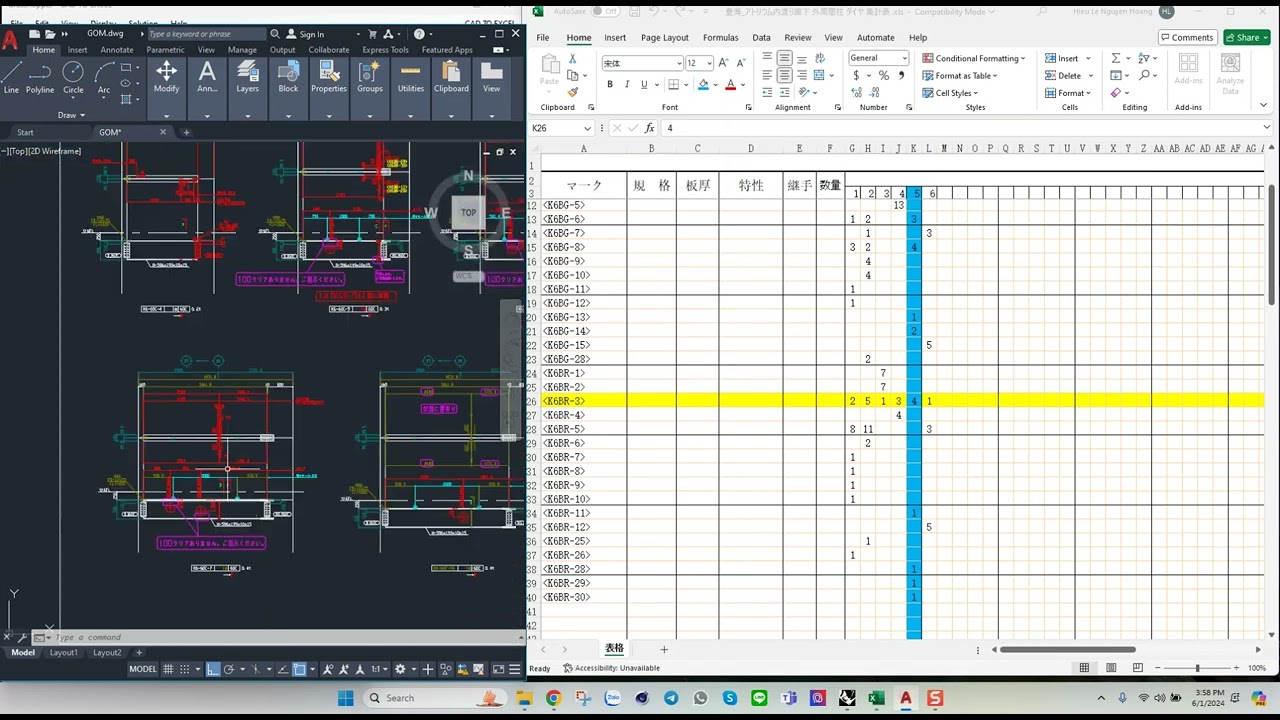The width and height of the screenshot is (1280, 720).
Task: Click the Insert cells button in Excel
Action: point(1067,58)
